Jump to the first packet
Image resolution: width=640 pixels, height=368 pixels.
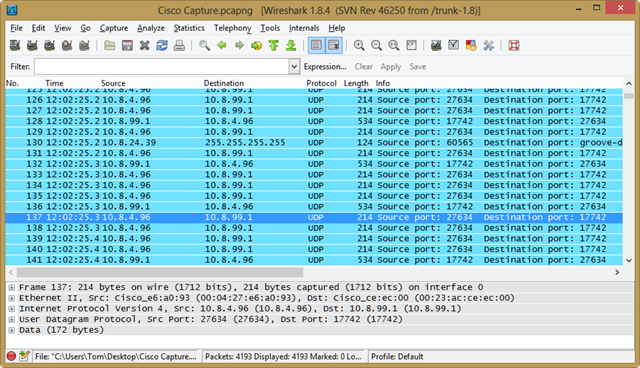[274, 45]
